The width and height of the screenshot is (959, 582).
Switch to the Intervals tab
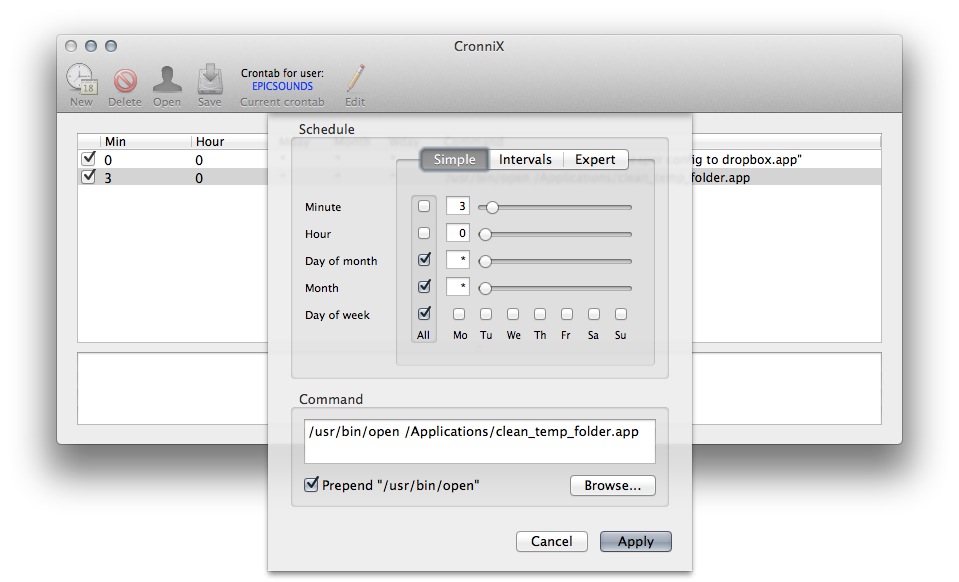[525, 159]
